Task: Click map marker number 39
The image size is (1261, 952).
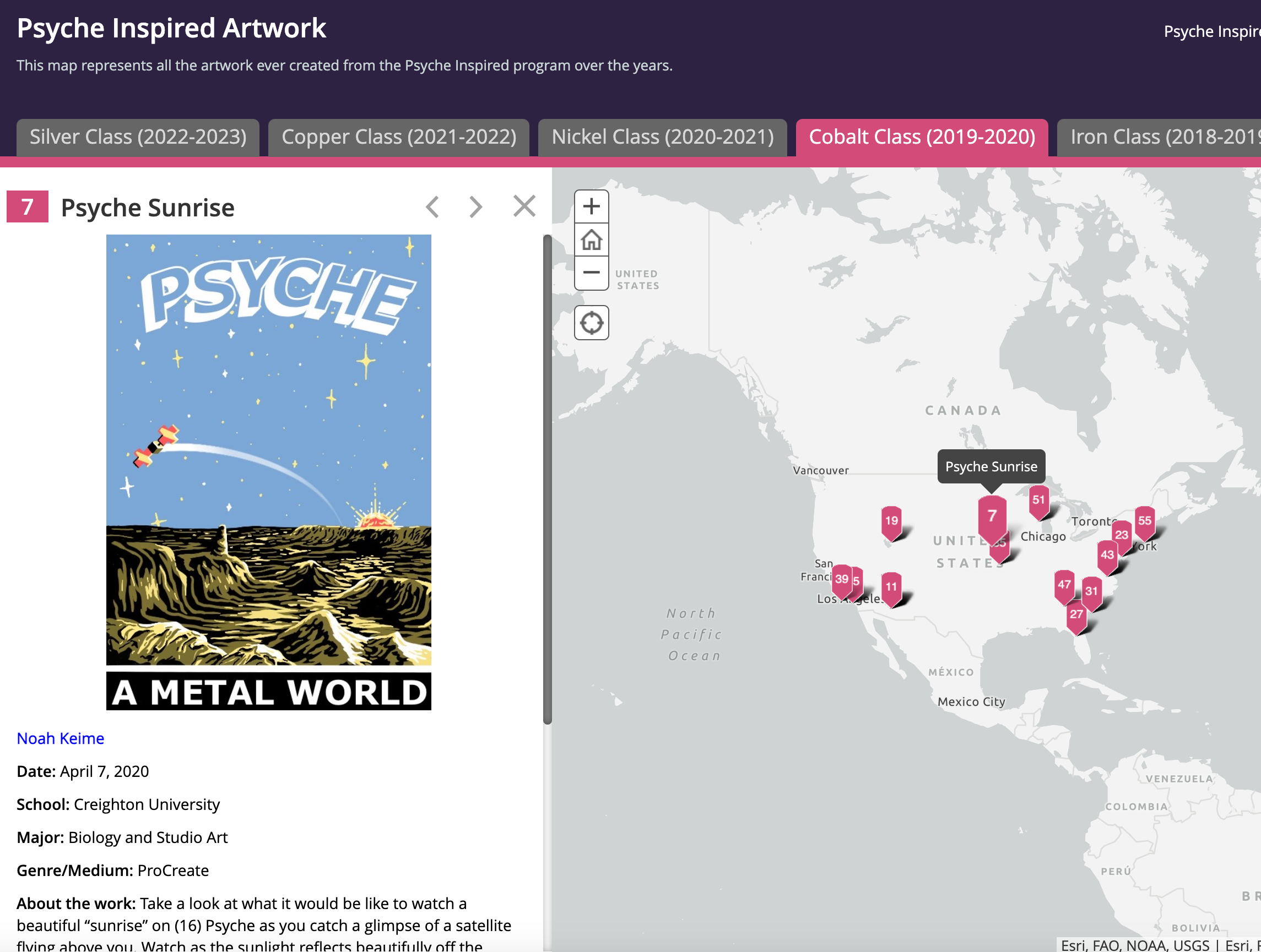Action: pyautogui.click(x=841, y=579)
